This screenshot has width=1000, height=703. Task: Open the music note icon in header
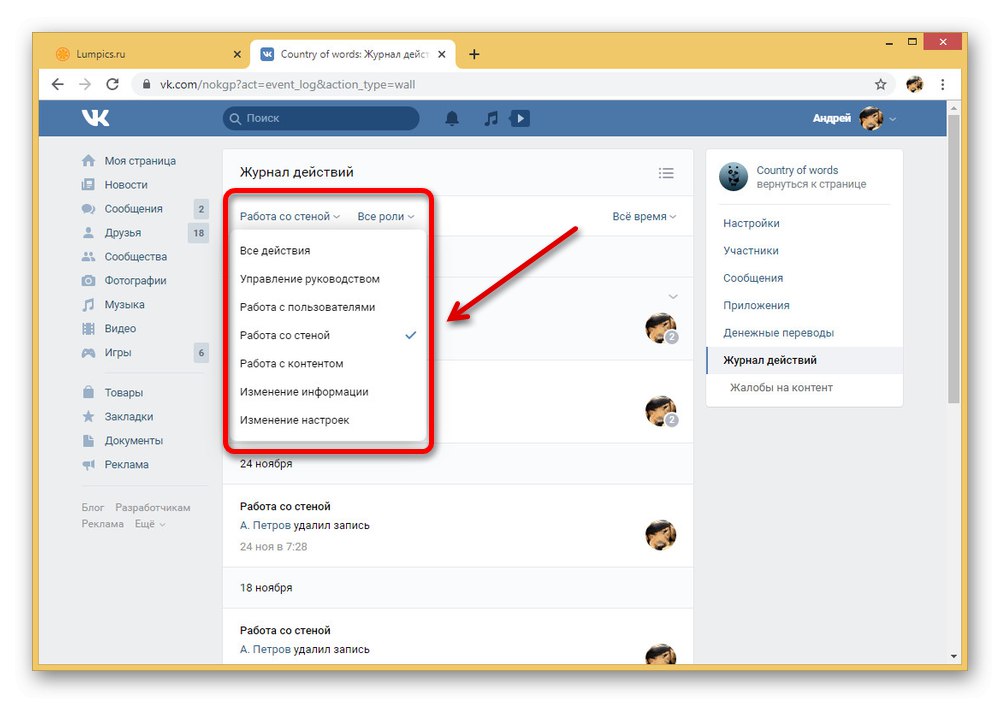[x=490, y=118]
